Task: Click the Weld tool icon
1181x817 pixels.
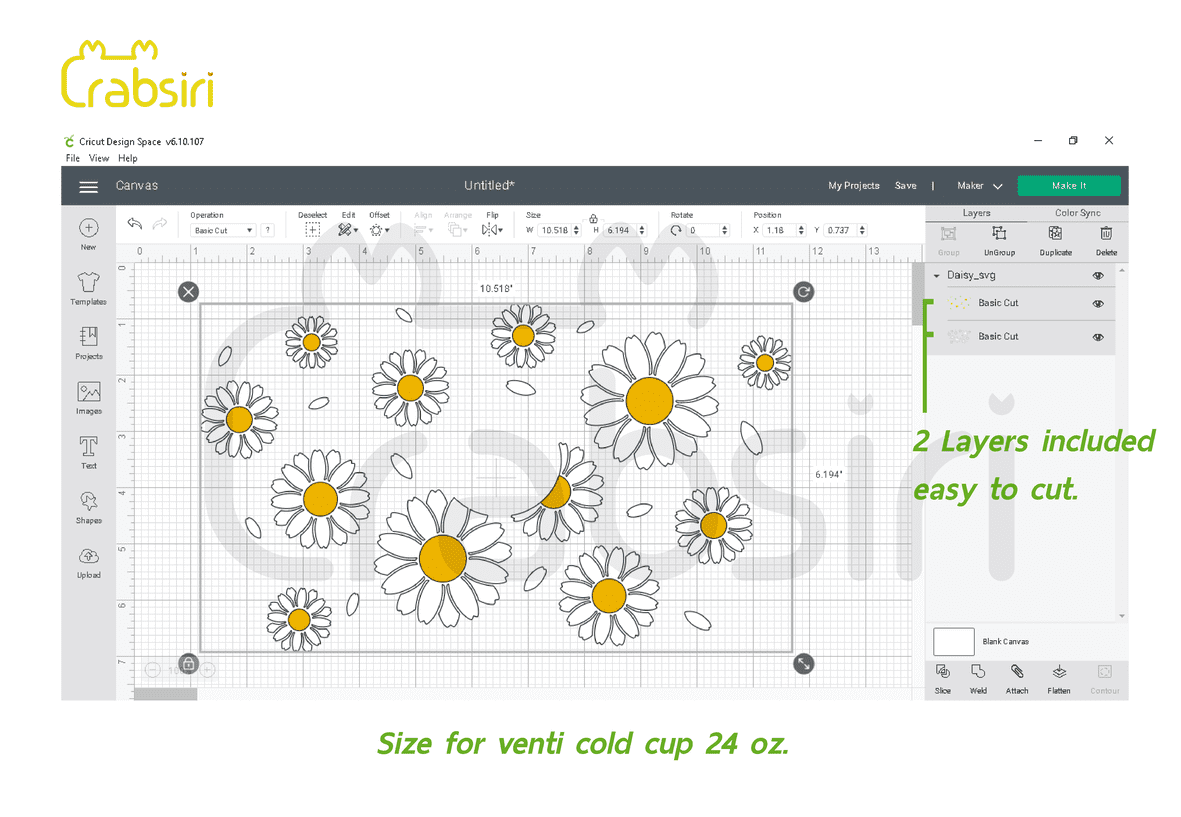Action: [978, 676]
